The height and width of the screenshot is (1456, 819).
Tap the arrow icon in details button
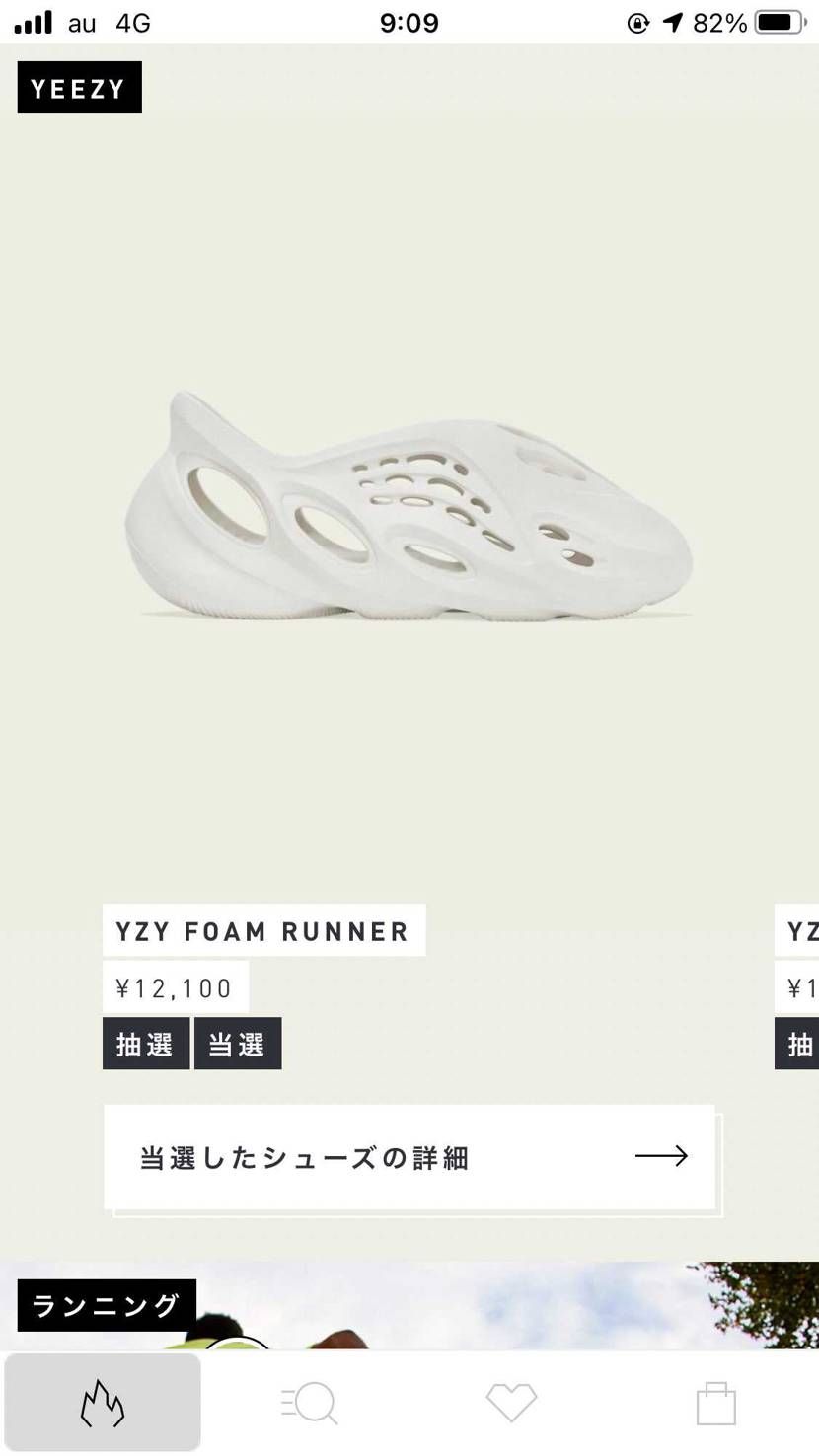661,1156
